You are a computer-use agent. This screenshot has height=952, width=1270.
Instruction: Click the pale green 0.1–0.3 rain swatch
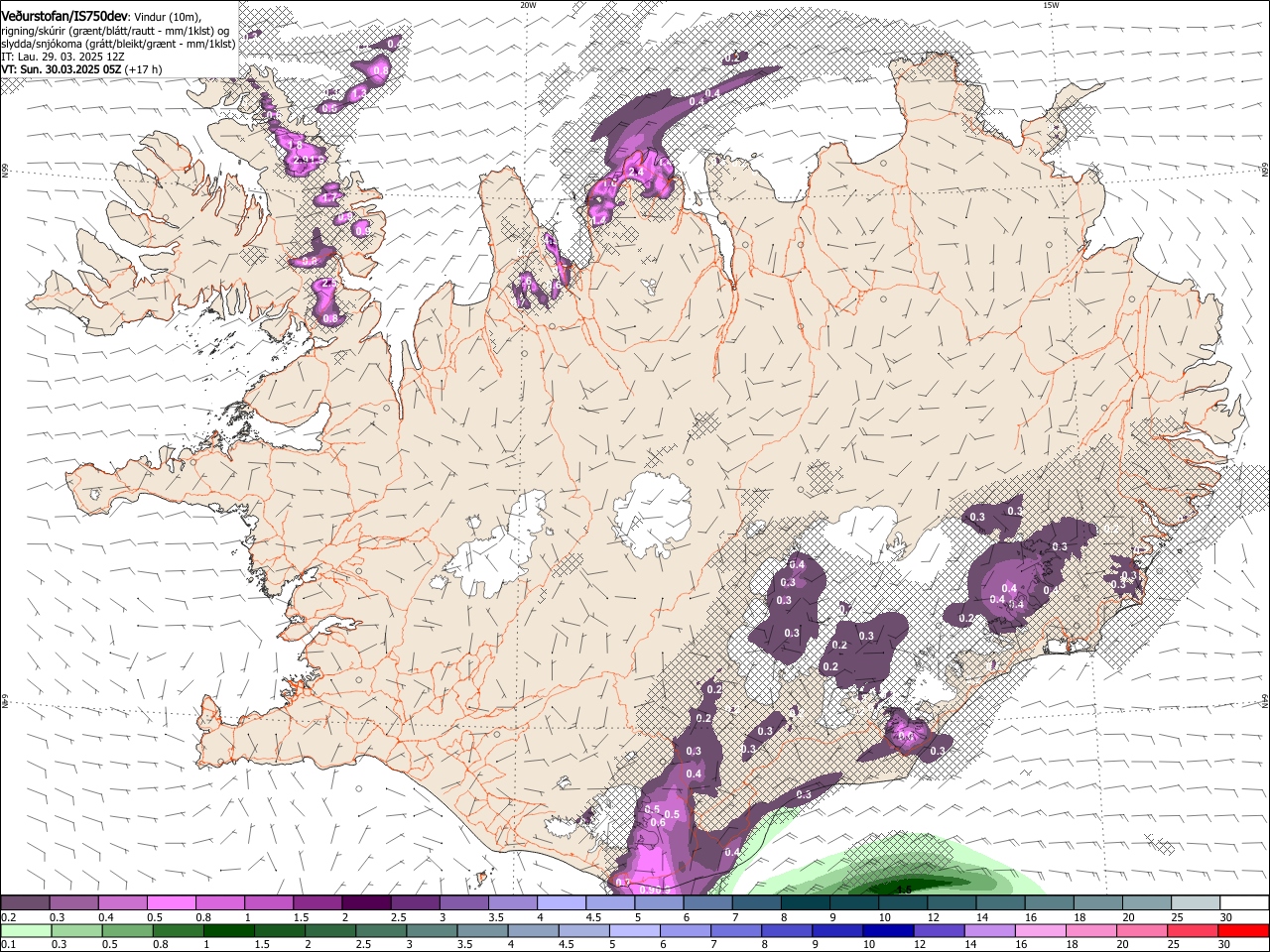coord(26,930)
